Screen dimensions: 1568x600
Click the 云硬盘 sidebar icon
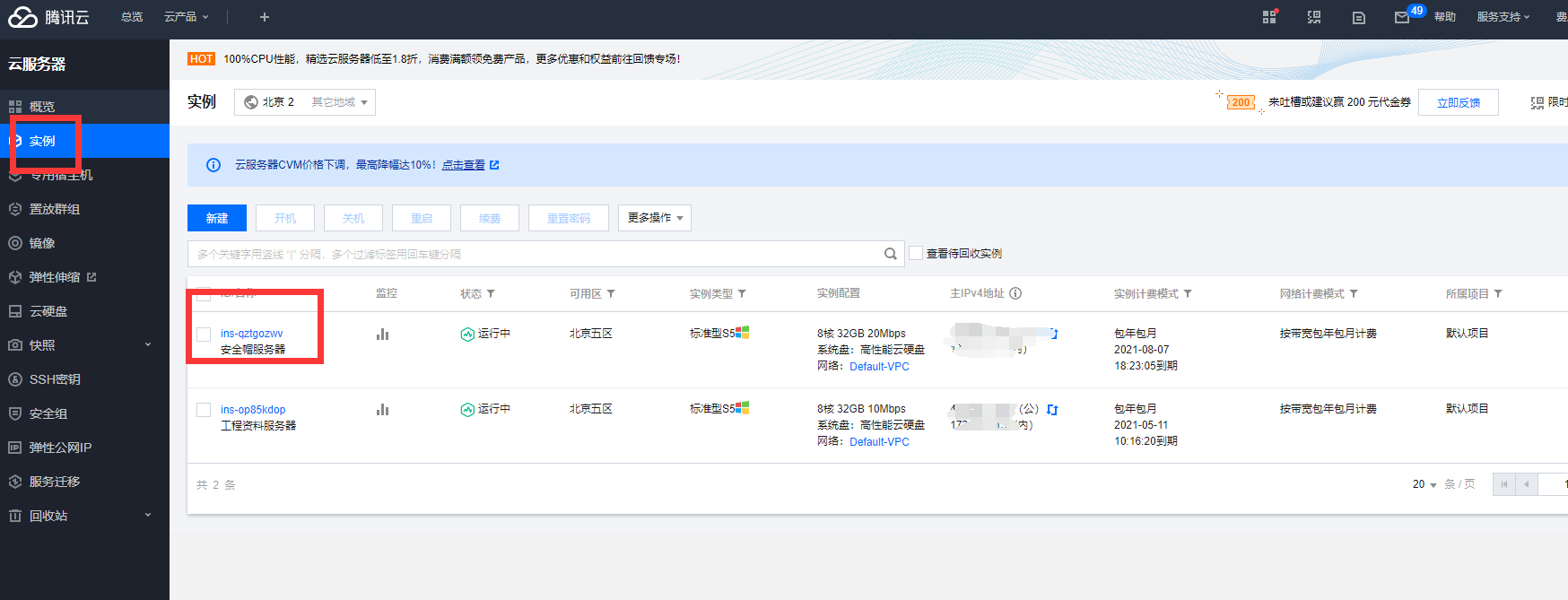(x=15, y=311)
